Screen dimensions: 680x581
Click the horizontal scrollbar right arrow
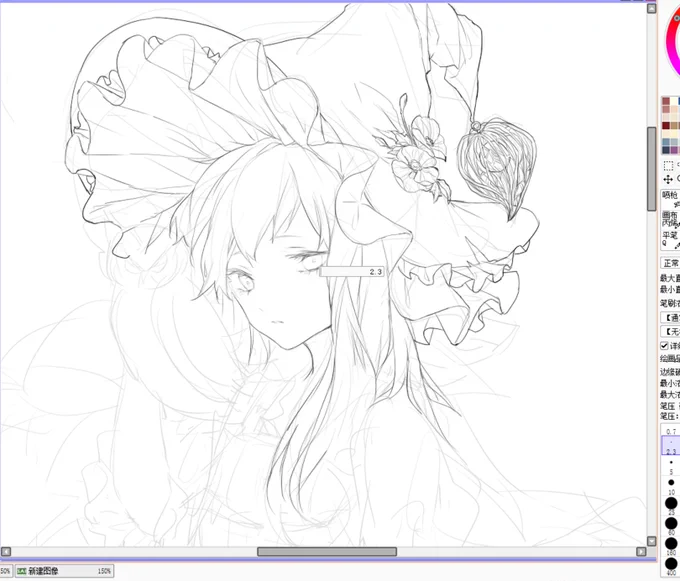coord(641,552)
